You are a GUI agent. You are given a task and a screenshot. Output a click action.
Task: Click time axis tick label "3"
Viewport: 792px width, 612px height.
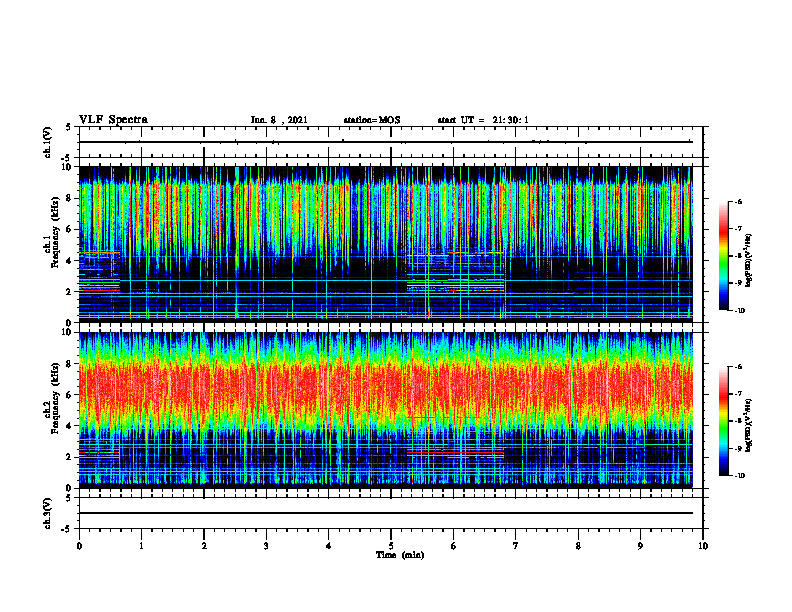pyautogui.click(x=266, y=546)
